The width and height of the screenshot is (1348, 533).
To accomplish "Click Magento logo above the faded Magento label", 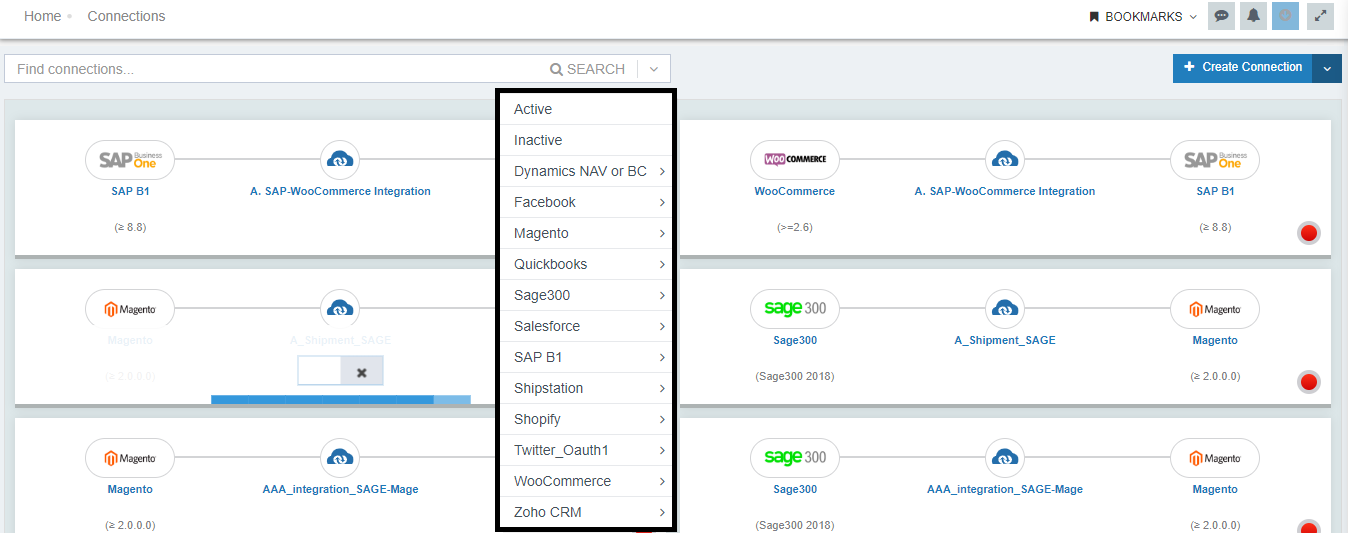I will point(130,308).
